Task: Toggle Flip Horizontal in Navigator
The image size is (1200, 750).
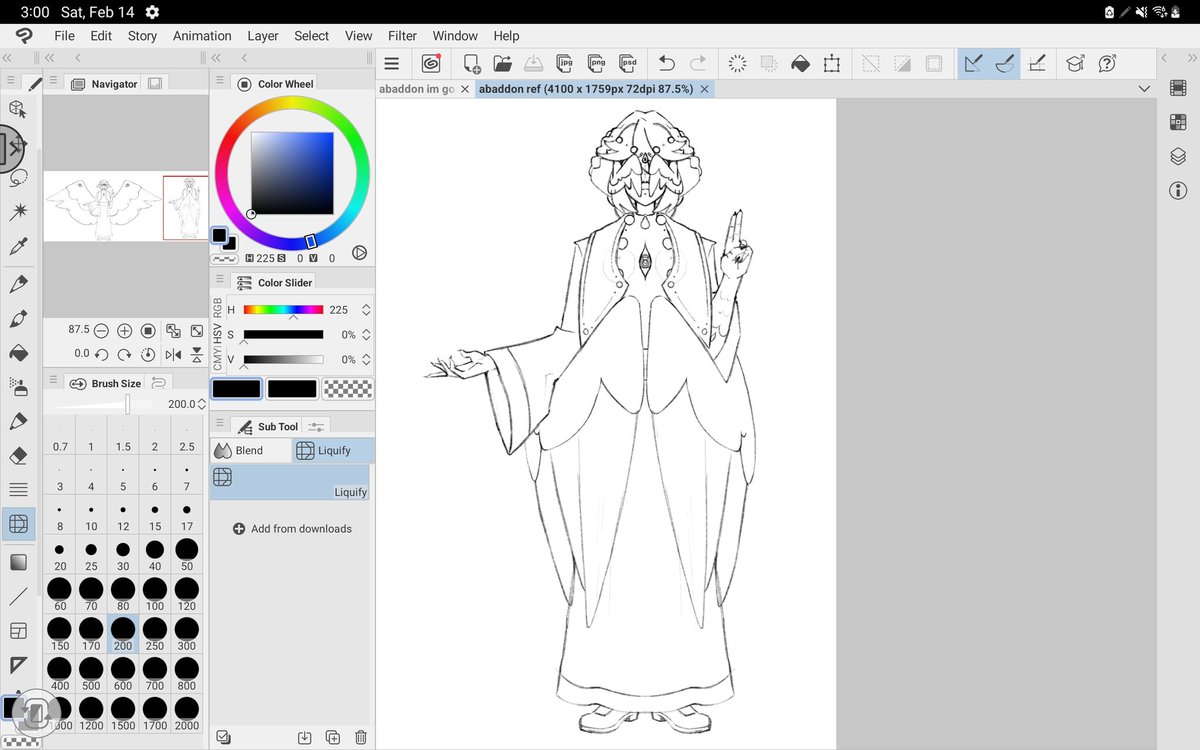Action: coord(173,354)
